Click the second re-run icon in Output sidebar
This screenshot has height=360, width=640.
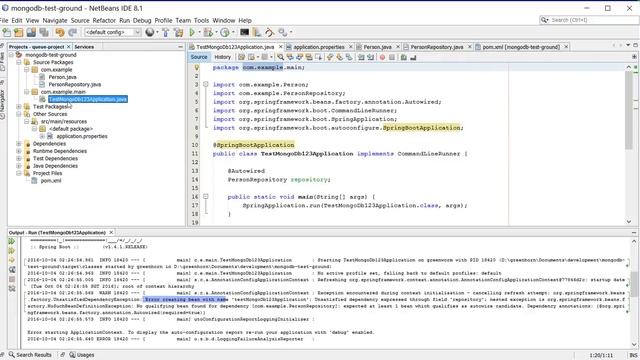[11, 251]
